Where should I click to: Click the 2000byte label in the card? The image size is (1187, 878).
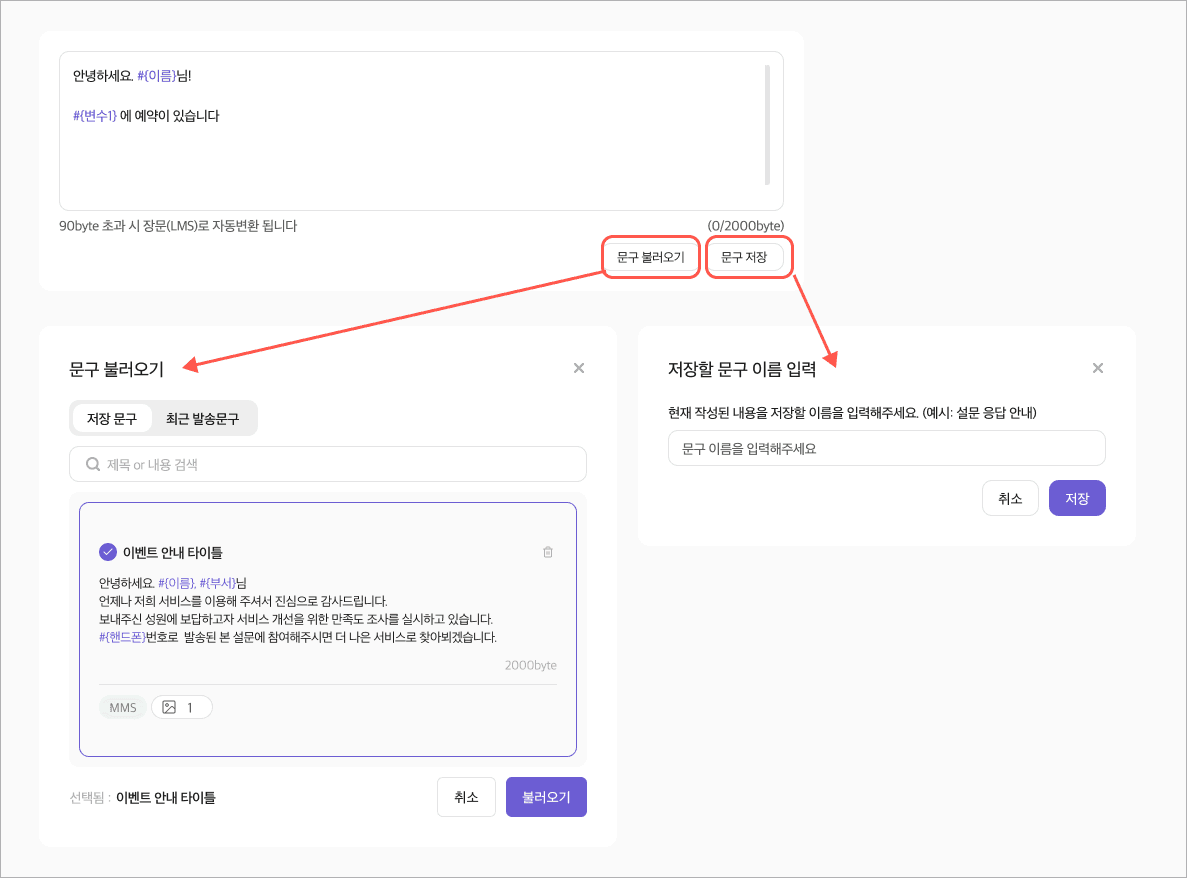pyautogui.click(x=531, y=665)
